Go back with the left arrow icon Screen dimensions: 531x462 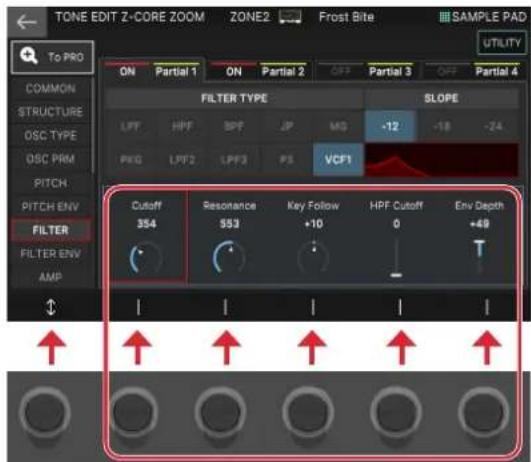(x=26, y=22)
